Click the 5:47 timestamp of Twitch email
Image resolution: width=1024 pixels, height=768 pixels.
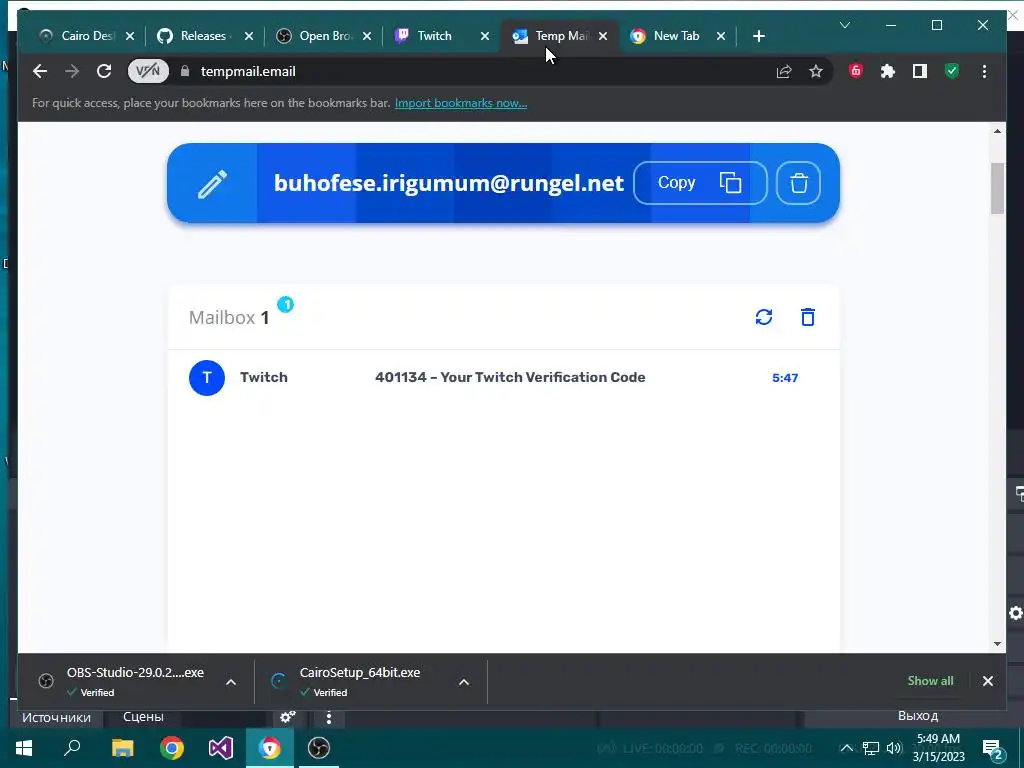pyautogui.click(x=785, y=377)
